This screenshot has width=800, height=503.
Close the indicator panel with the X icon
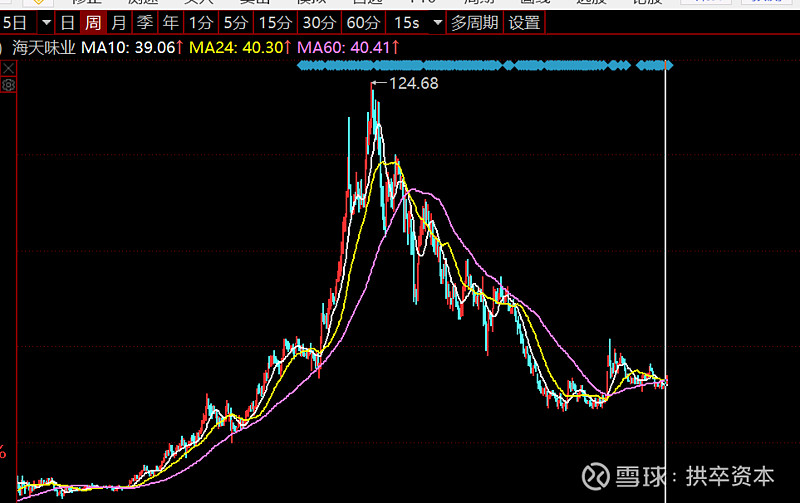tap(9, 68)
